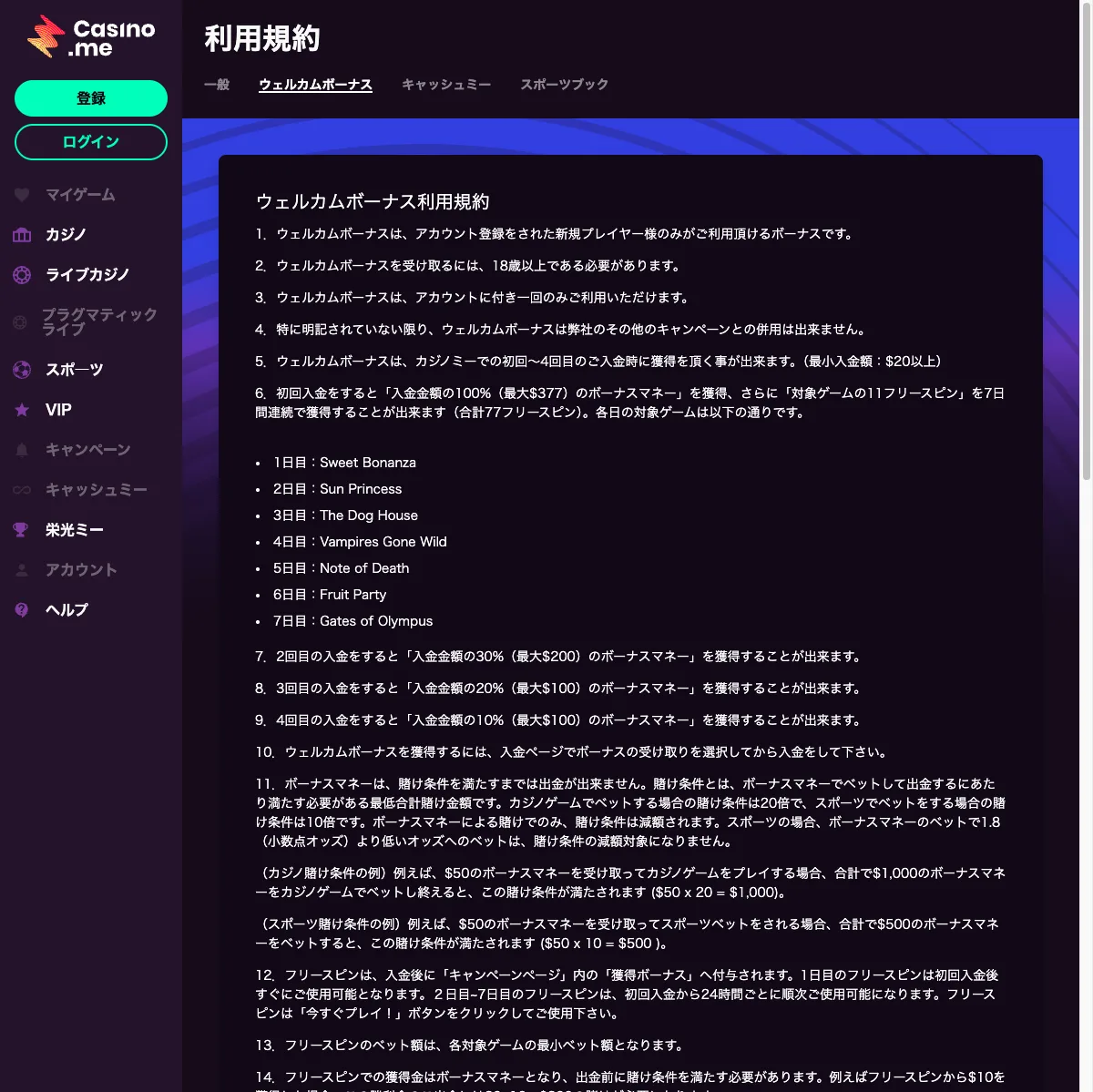
Task: Click the Casino.me lightning logo
Action: click(91, 37)
